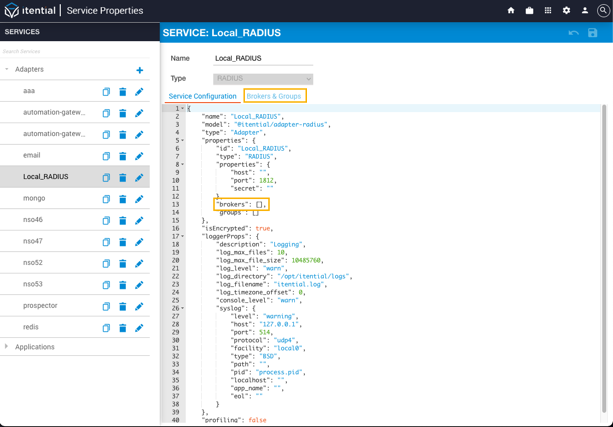Click the isEncrypted true value
This screenshot has height=427, width=613.
[263, 228]
